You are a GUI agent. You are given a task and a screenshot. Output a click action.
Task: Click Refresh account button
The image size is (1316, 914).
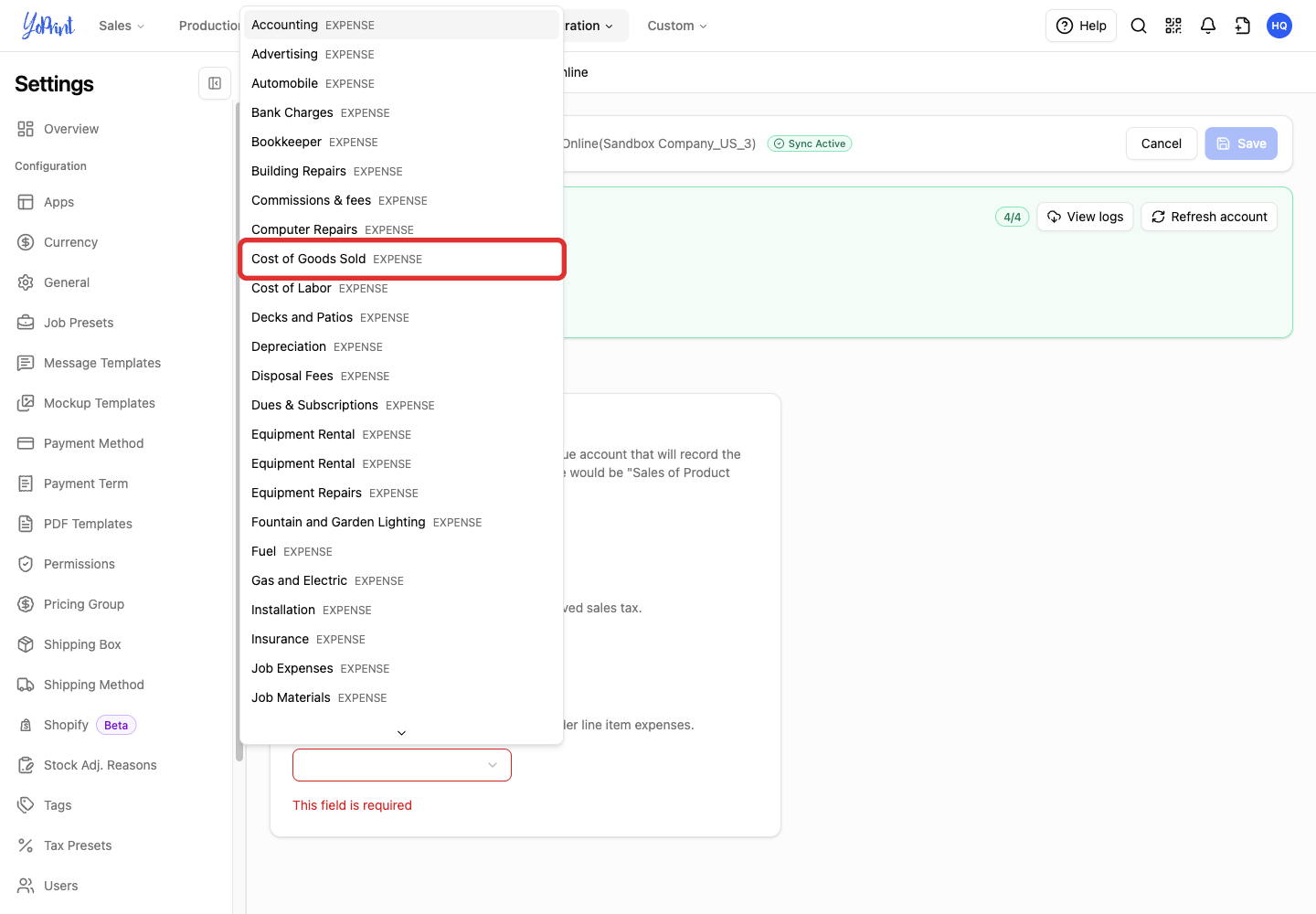(1209, 217)
